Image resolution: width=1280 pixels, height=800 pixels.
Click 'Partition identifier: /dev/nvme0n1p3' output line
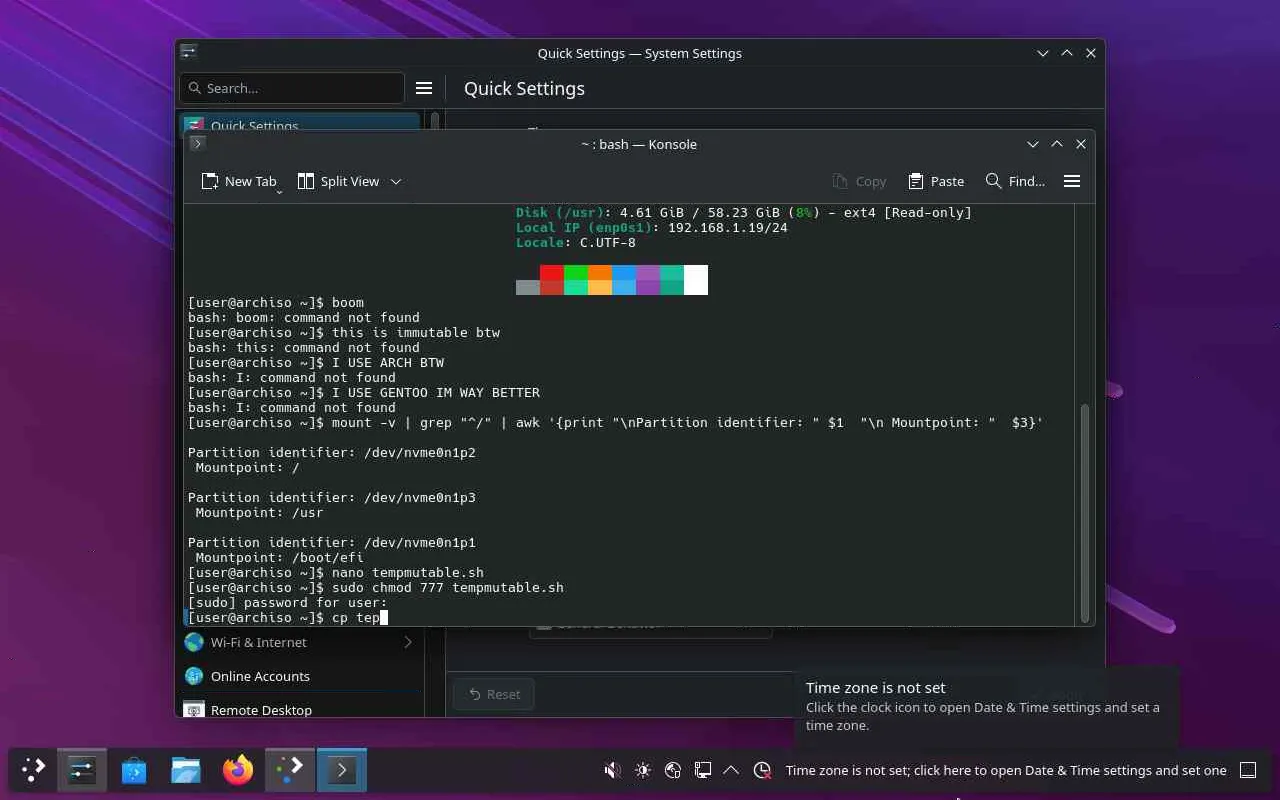pyautogui.click(x=332, y=497)
